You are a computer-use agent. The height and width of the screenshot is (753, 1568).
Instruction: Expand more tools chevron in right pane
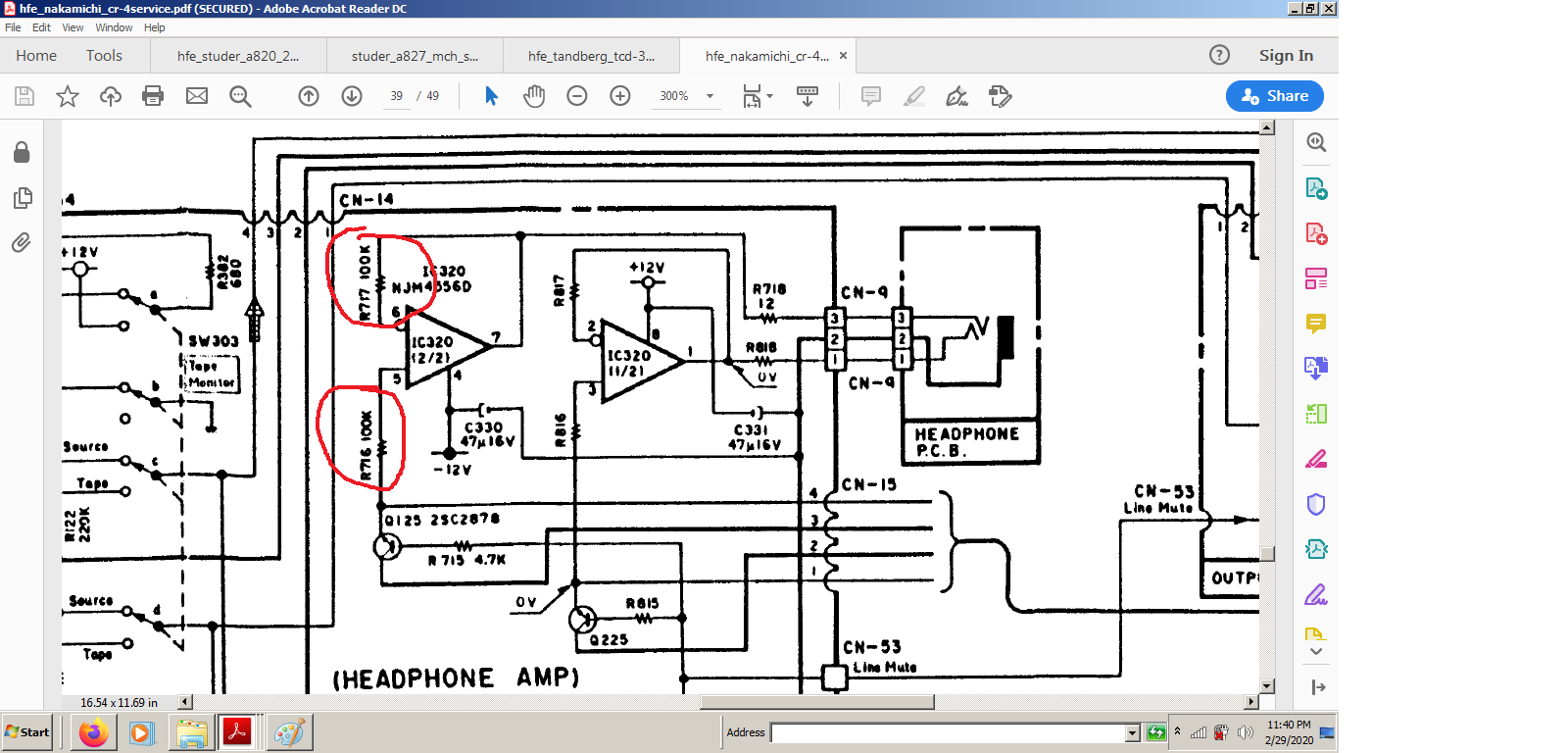click(x=1316, y=651)
